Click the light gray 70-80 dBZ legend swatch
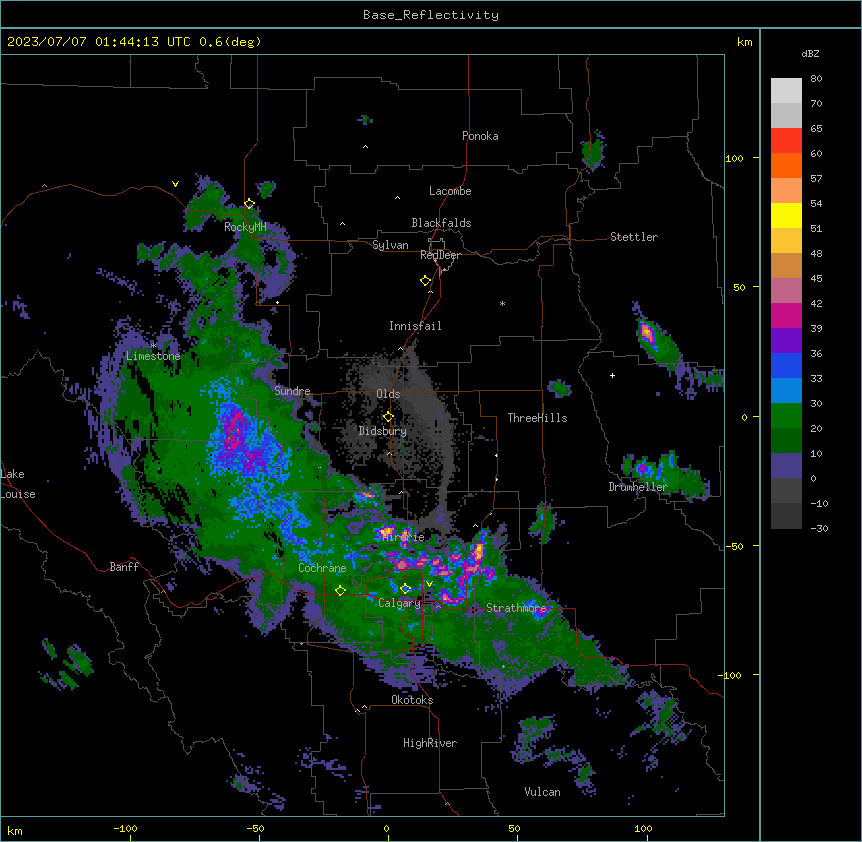 pos(786,91)
